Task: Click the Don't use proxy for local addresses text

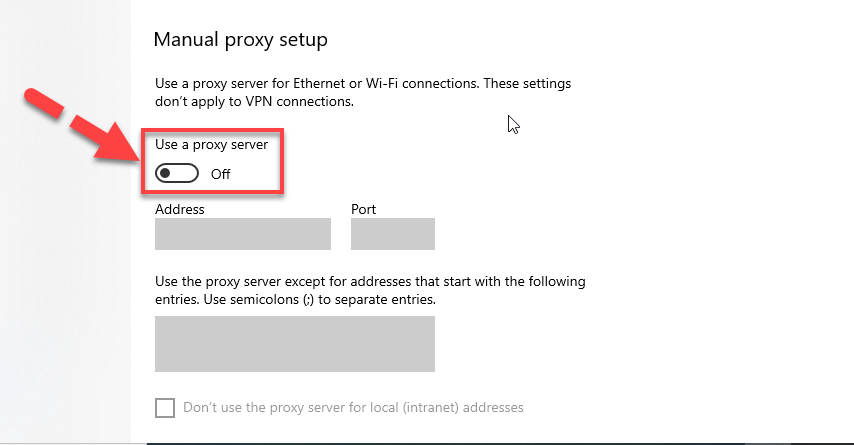Action: (353, 407)
